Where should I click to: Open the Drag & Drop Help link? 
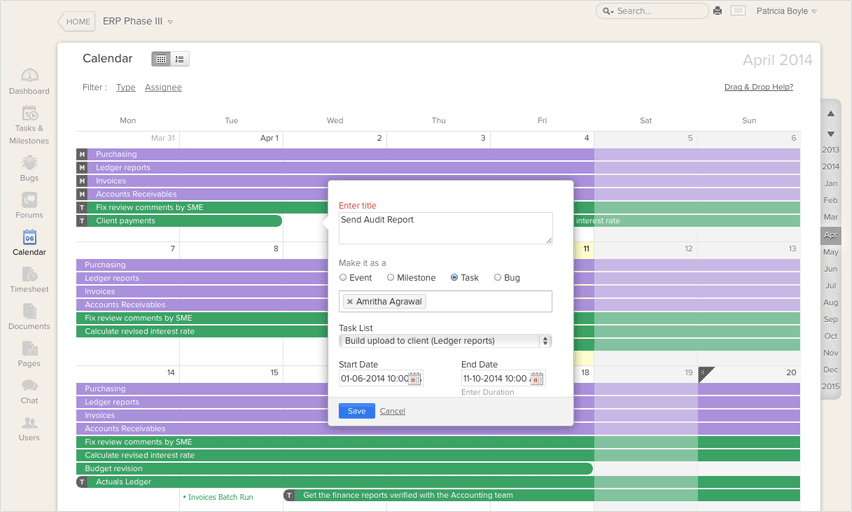(758, 87)
